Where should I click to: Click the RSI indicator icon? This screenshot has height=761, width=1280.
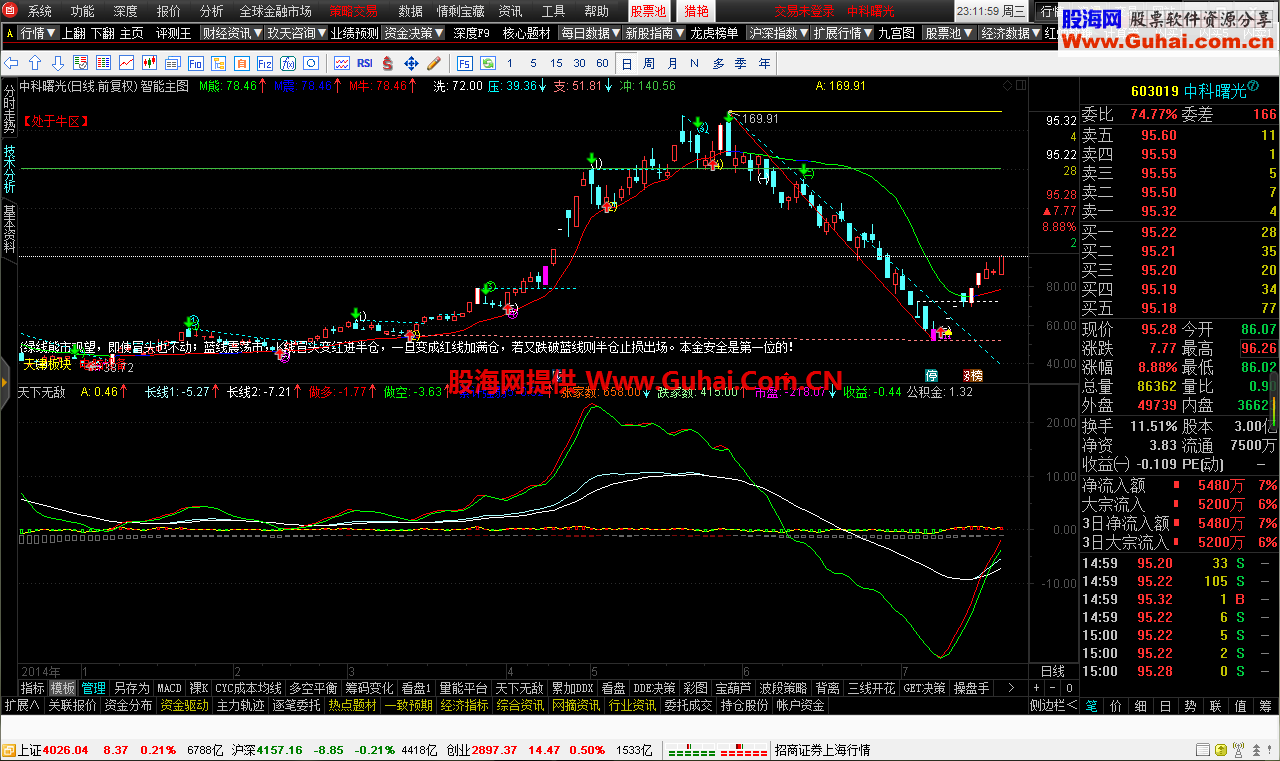tap(365, 63)
